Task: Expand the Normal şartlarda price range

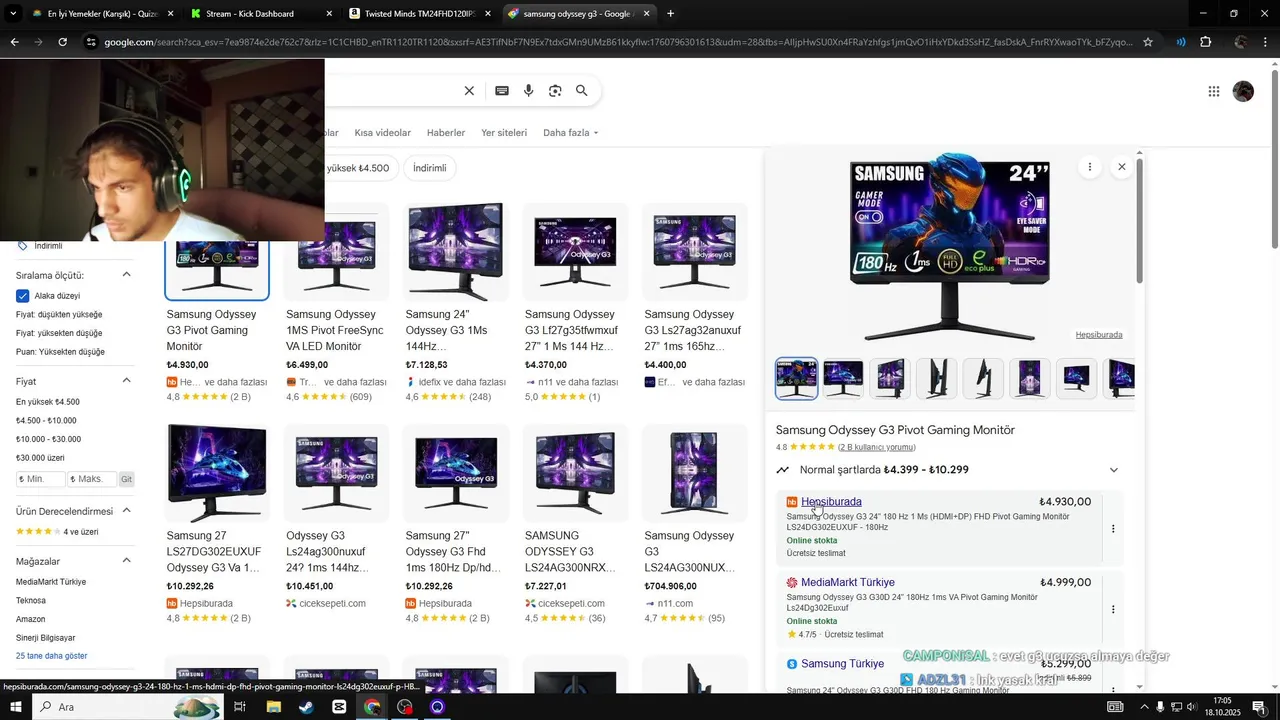Action: [1114, 470]
